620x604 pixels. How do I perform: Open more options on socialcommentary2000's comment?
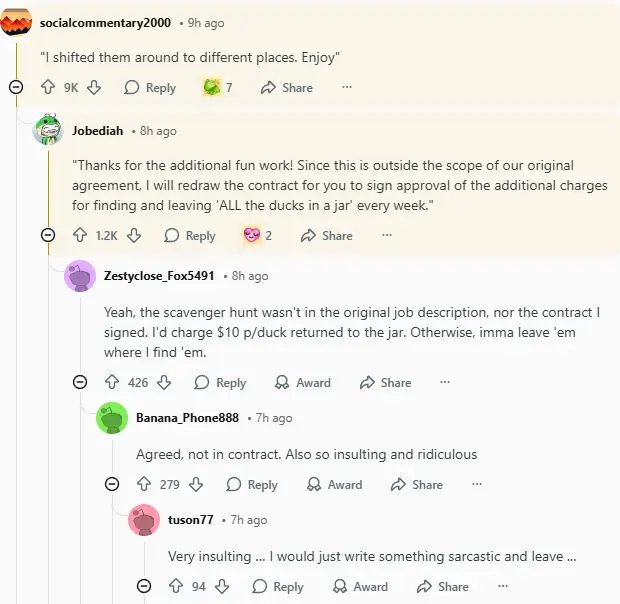pyautogui.click(x=347, y=88)
